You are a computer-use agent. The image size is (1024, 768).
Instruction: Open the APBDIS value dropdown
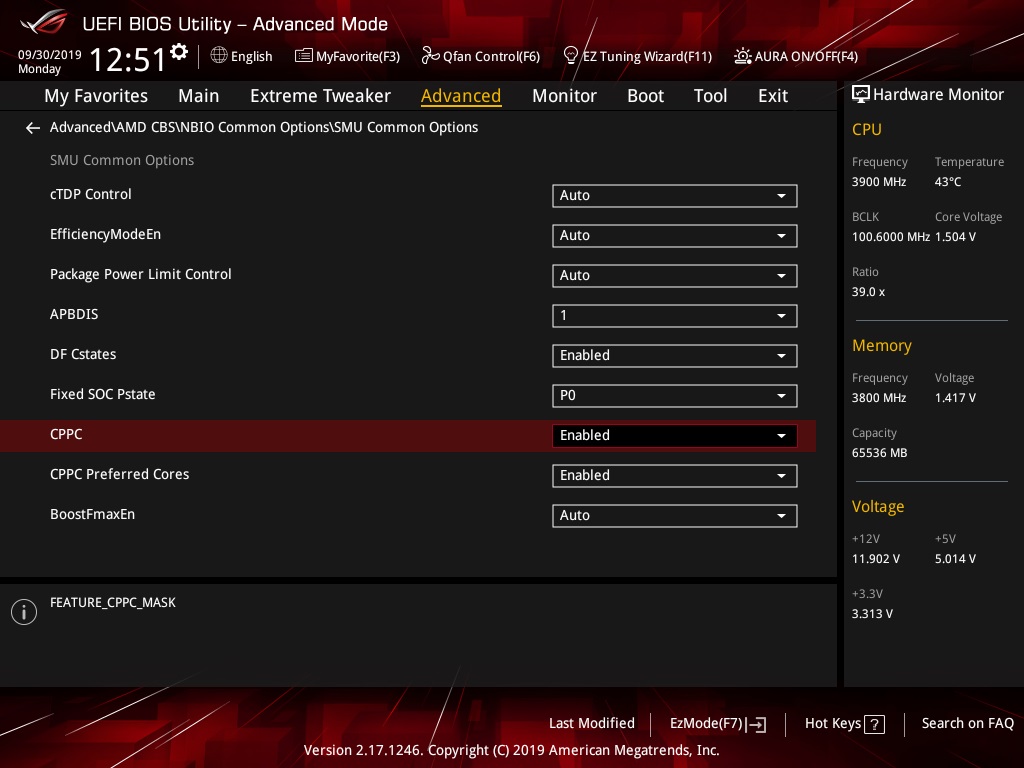coord(675,316)
